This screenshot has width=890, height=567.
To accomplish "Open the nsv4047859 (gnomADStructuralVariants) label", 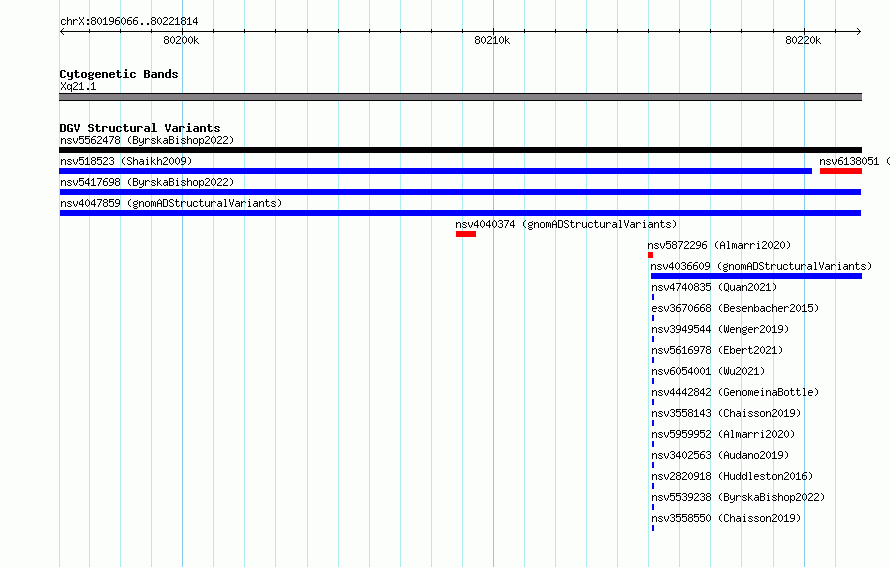I will (x=171, y=203).
